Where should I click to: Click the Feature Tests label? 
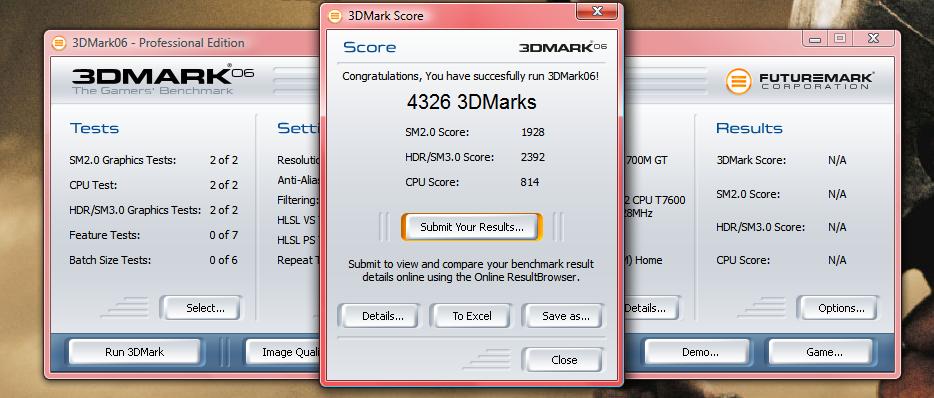tap(105, 235)
